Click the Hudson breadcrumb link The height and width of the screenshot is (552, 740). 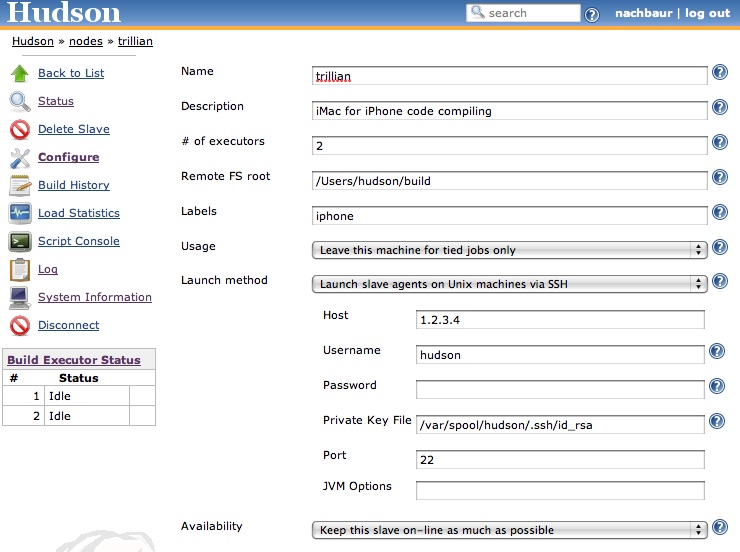(x=33, y=42)
